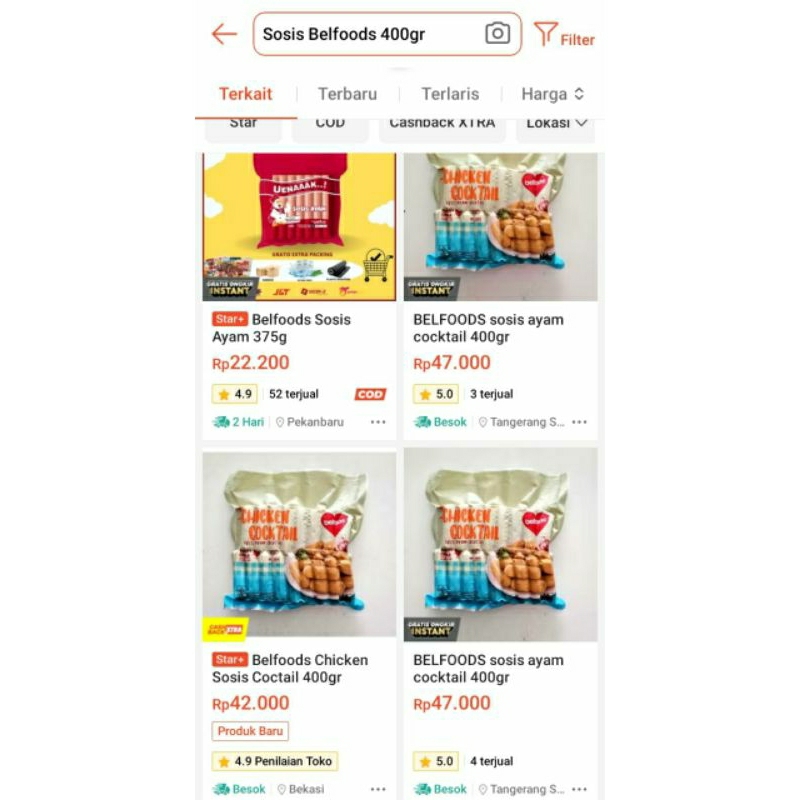Click the COD badge on Sosis Ayam listing
Image resolution: width=800 pixels, height=800 pixels.
click(370, 394)
